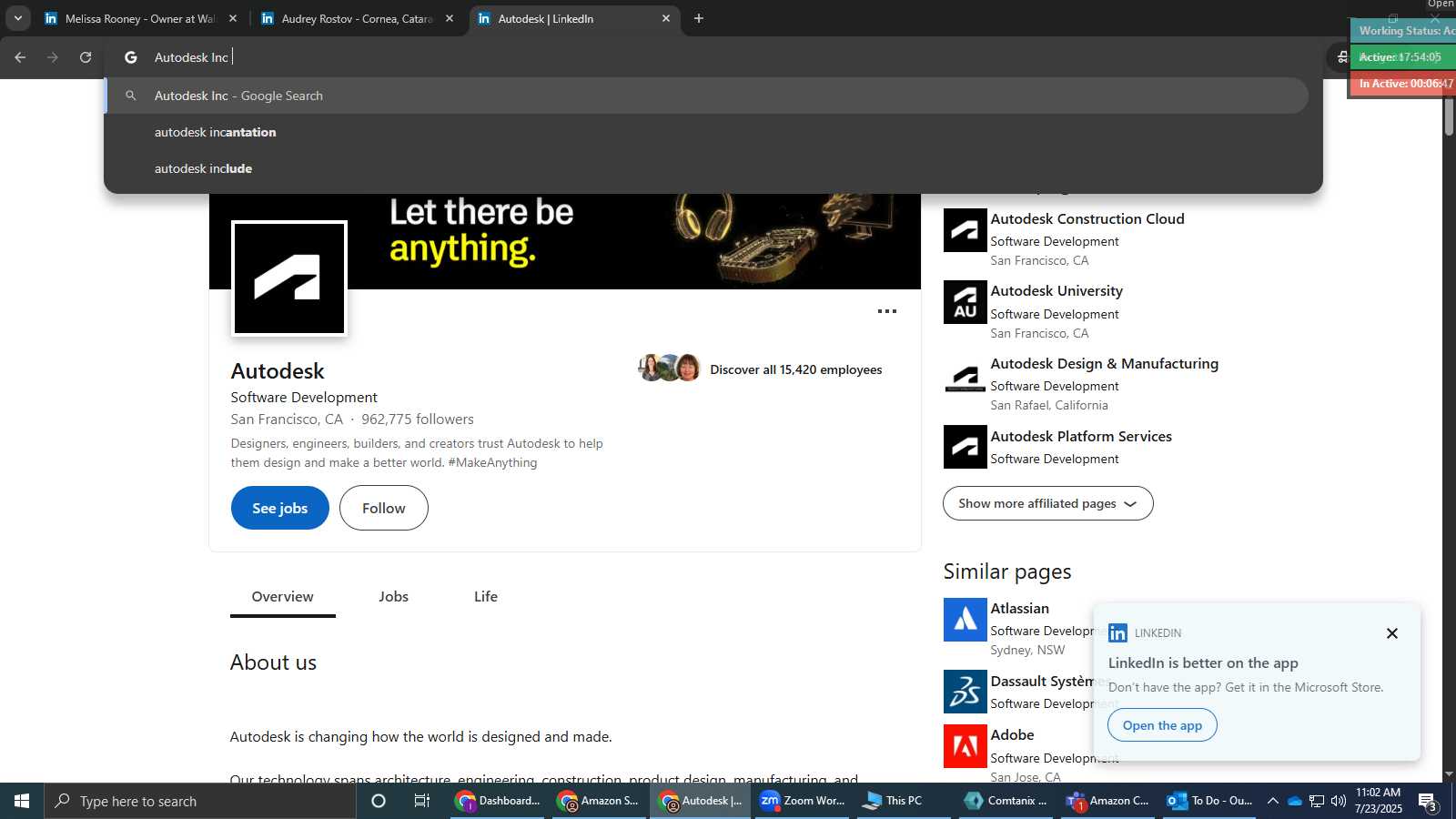The height and width of the screenshot is (819, 1456).
Task: Open the tab search dropdown arrow
Action: [17, 18]
